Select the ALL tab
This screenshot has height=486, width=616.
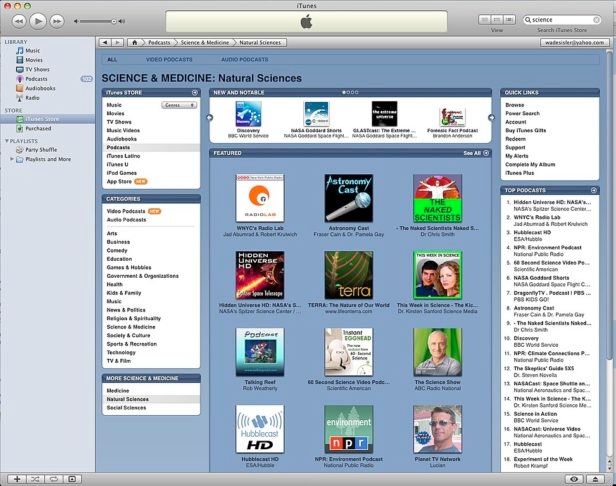tap(112, 60)
